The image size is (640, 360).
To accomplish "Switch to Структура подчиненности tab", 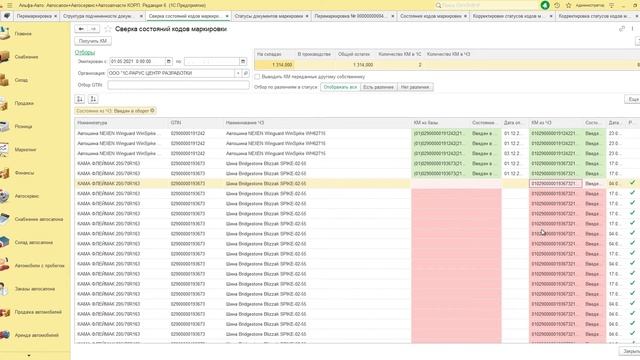I will (x=97, y=16).
